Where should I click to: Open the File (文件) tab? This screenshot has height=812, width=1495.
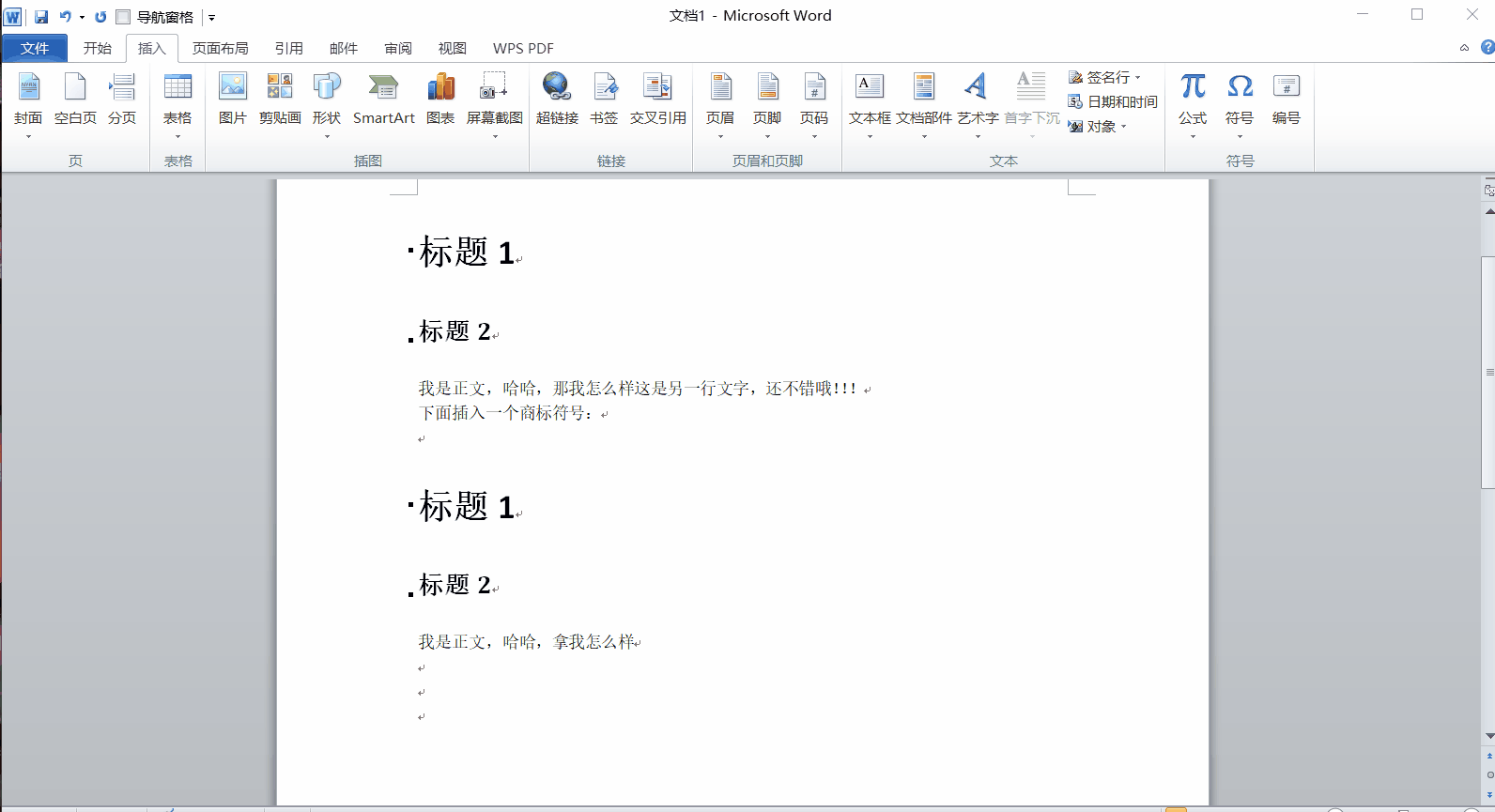(35, 48)
